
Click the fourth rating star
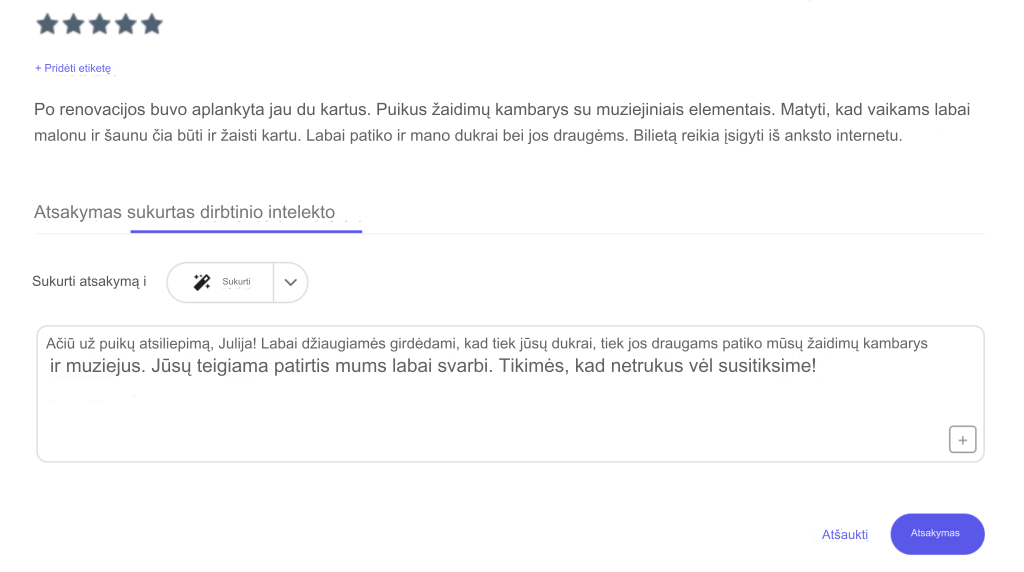(125, 24)
